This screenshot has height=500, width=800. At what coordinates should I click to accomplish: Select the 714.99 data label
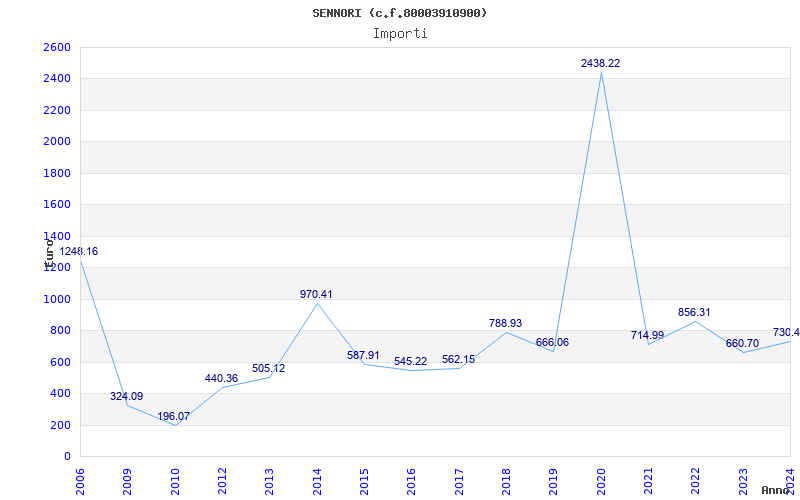pyautogui.click(x=647, y=335)
